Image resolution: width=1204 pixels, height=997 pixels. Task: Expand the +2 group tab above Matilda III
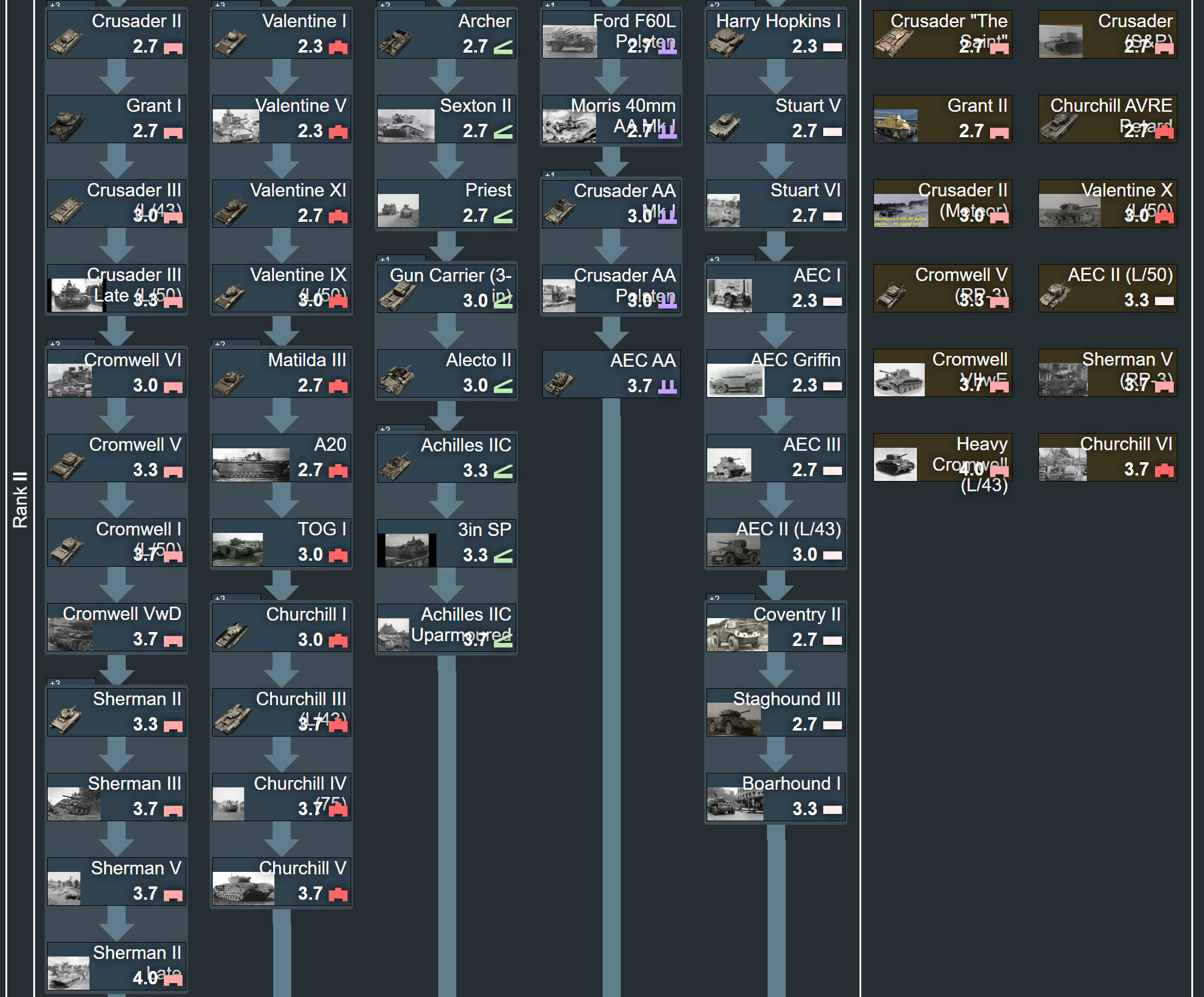tap(236, 343)
